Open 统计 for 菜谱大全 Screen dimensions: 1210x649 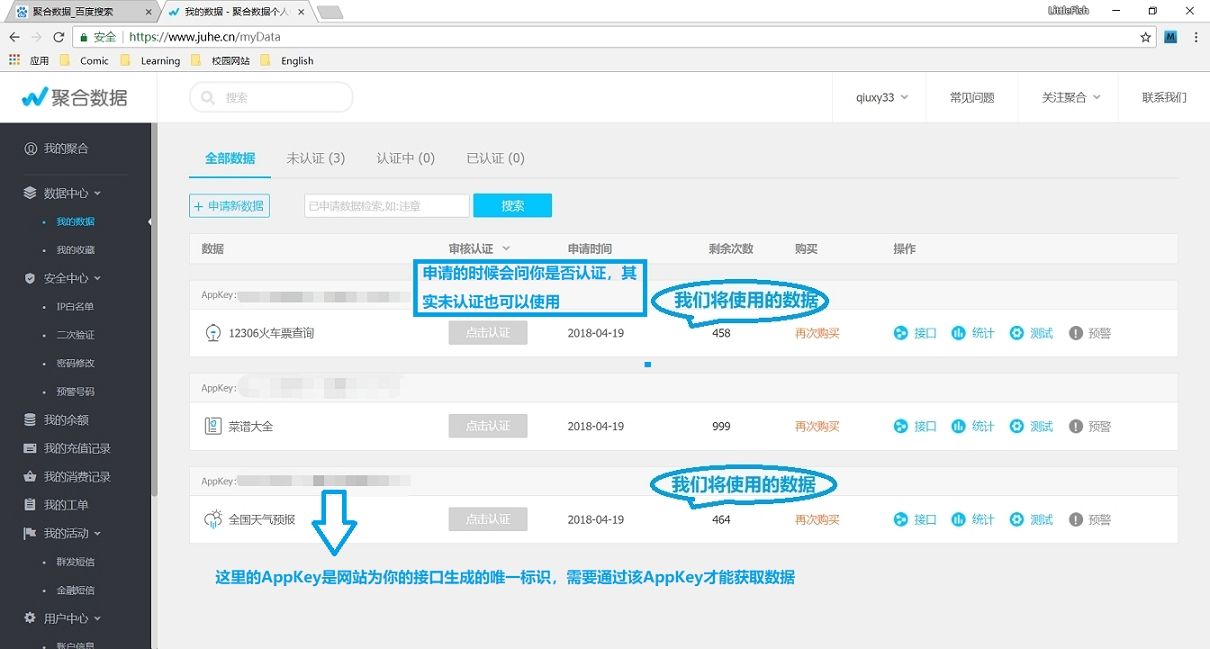tap(973, 426)
